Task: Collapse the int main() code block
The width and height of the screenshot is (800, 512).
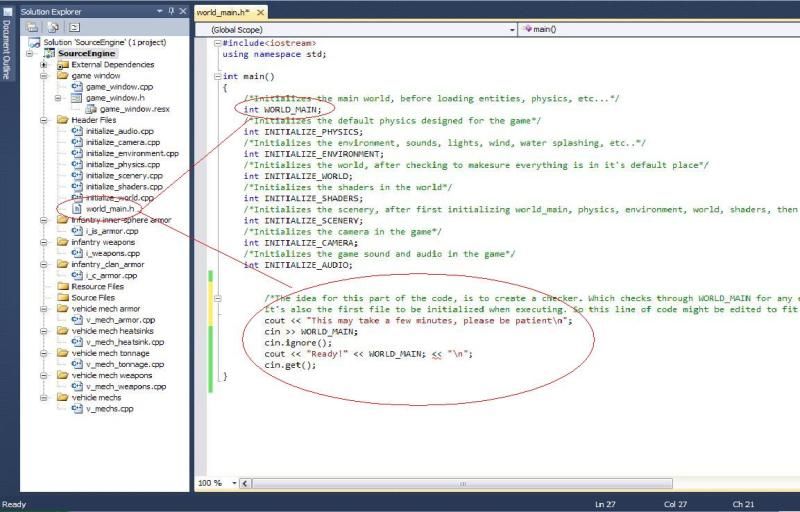Action: [218, 77]
